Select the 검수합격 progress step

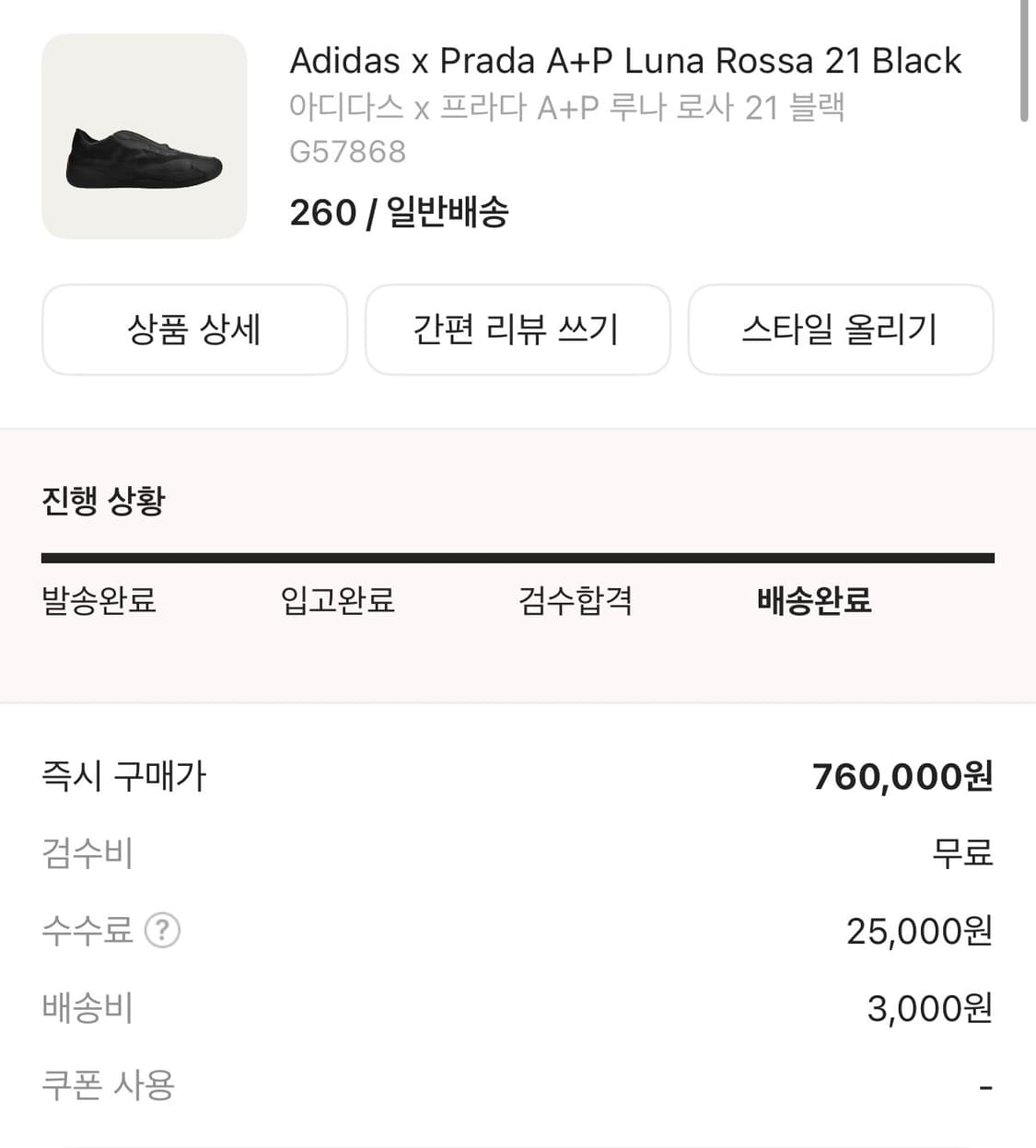click(x=576, y=600)
